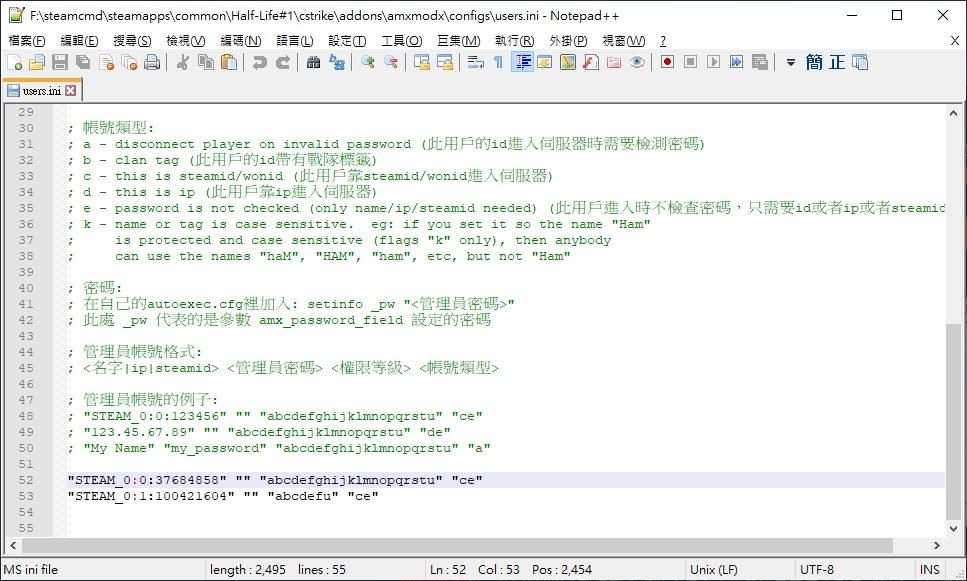Save all open files
Image resolution: width=967 pixels, height=581 pixels.
(82, 61)
